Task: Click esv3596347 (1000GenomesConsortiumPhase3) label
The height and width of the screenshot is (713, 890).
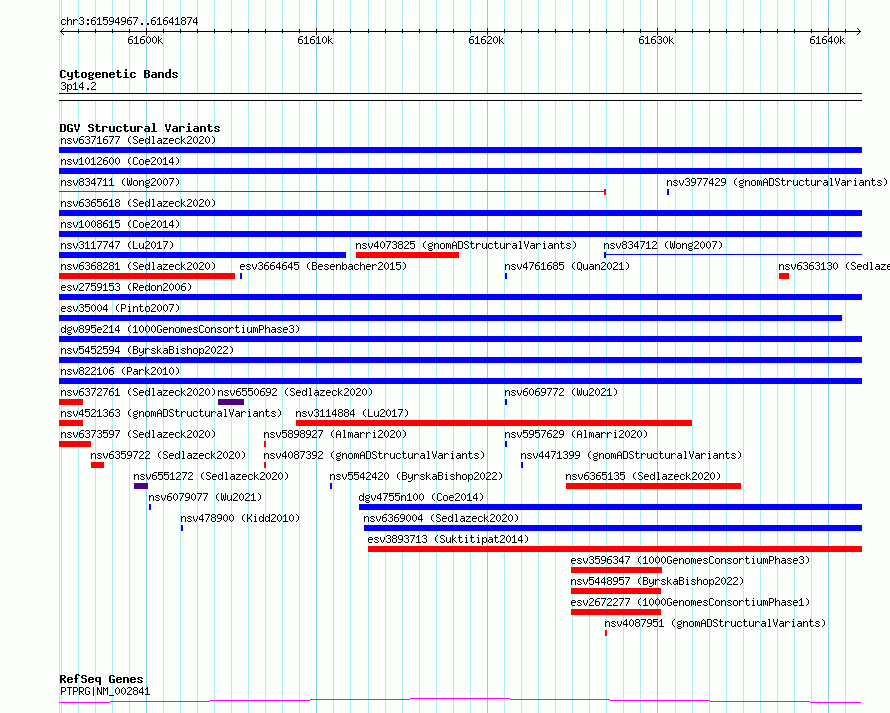Action: [690, 560]
